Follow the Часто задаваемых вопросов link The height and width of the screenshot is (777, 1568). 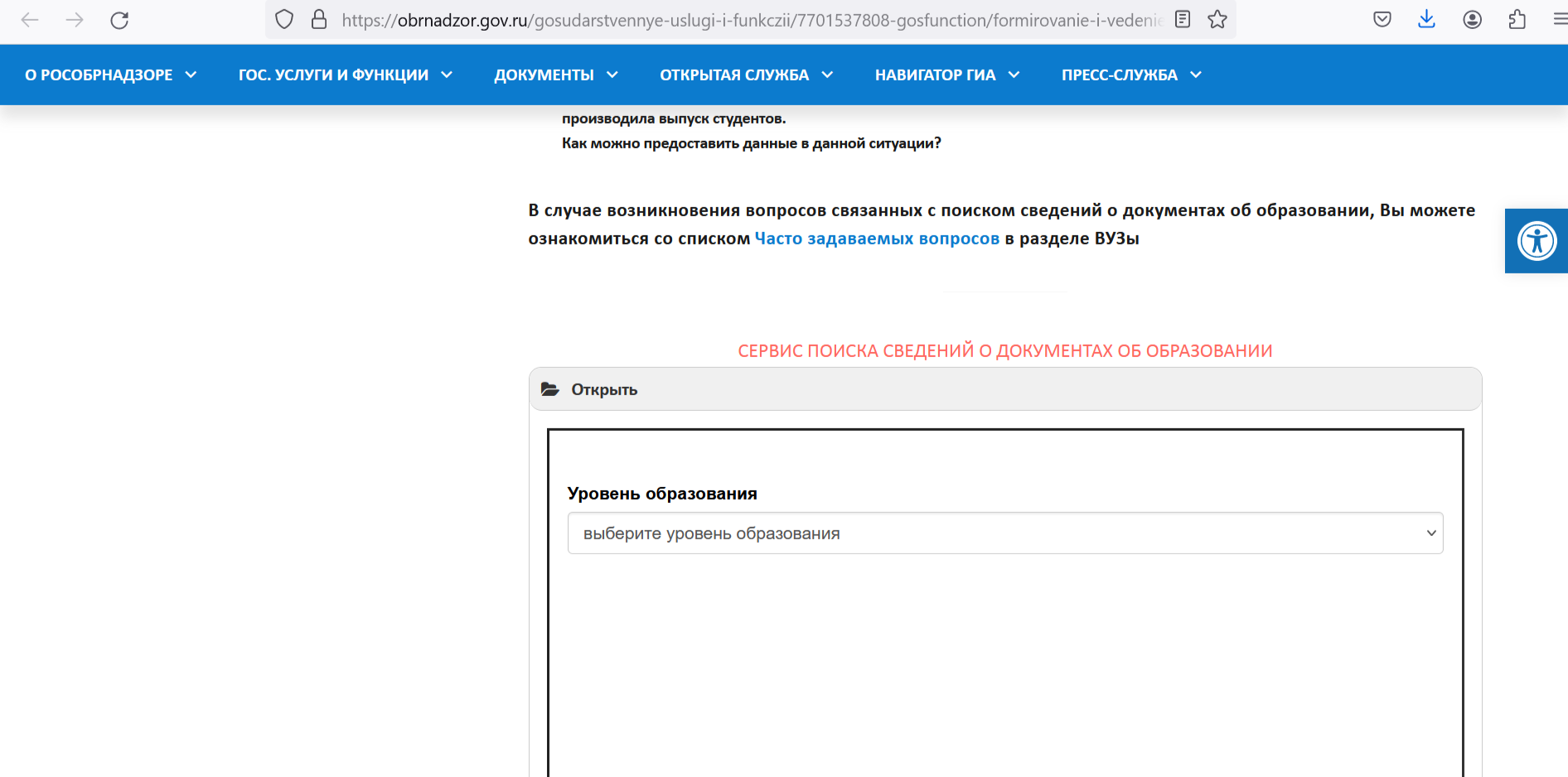click(x=877, y=239)
